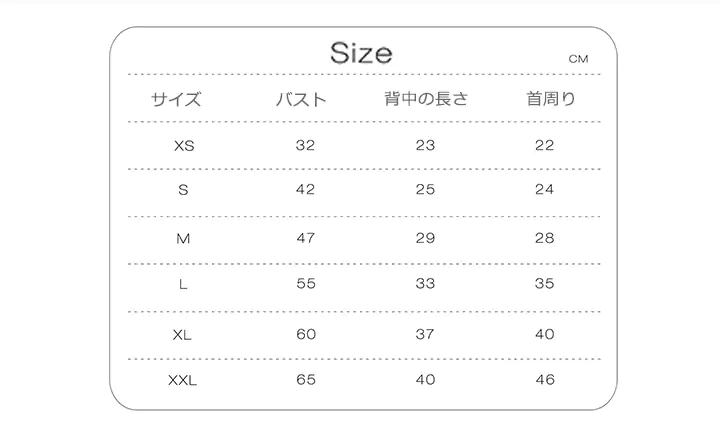
Task: Click the XXL size row label
Action: (x=182, y=380)
